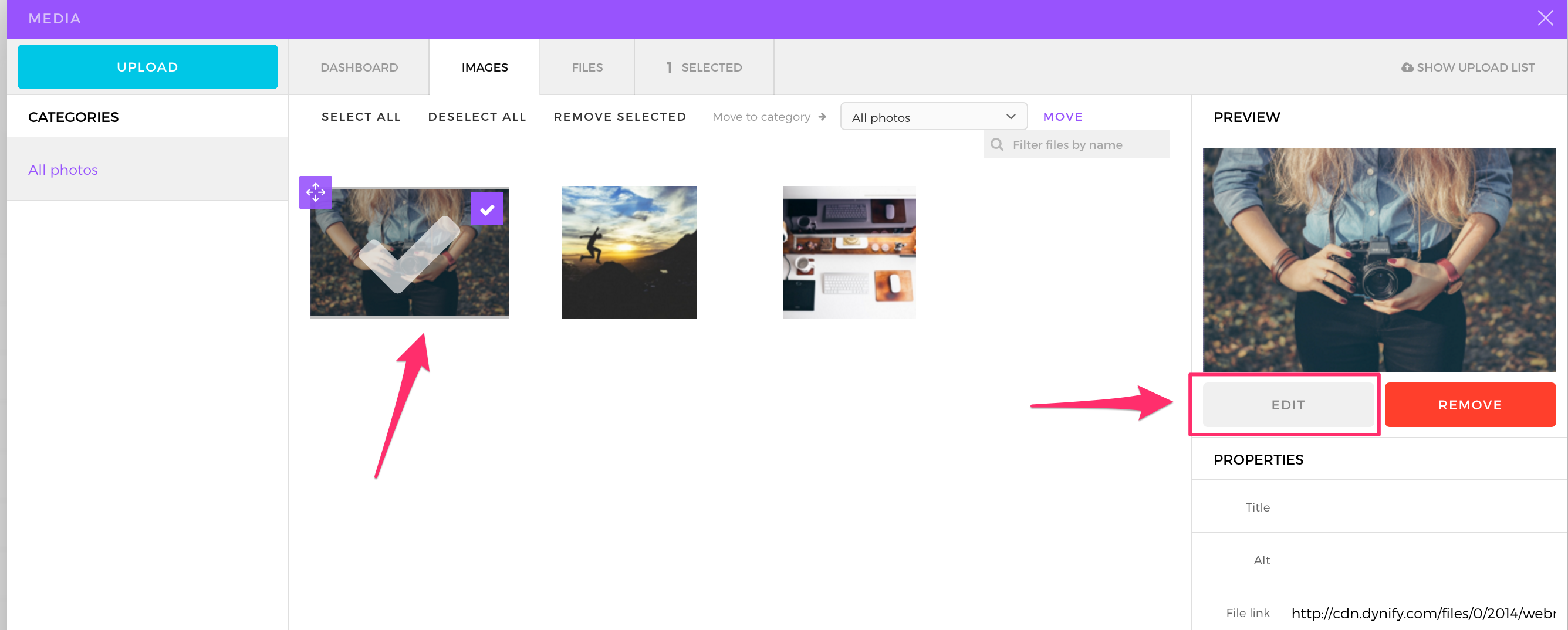Click Deselect All
Viewport: 1568px width, 630px height.
point(477,117)
